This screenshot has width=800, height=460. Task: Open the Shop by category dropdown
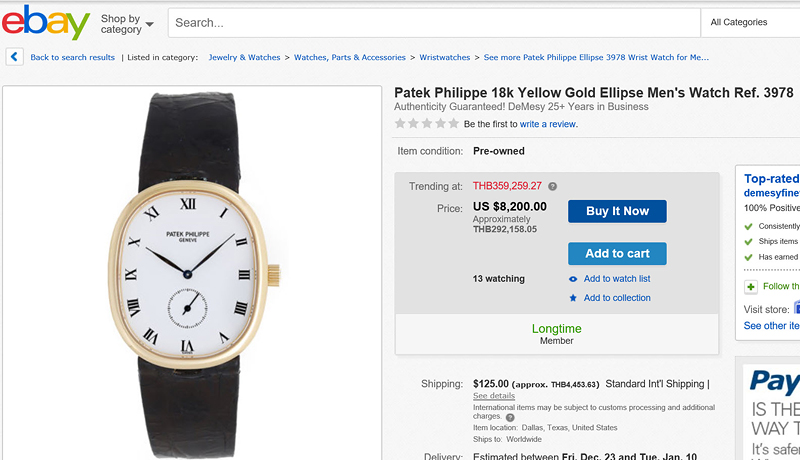[x=127, y=23]
